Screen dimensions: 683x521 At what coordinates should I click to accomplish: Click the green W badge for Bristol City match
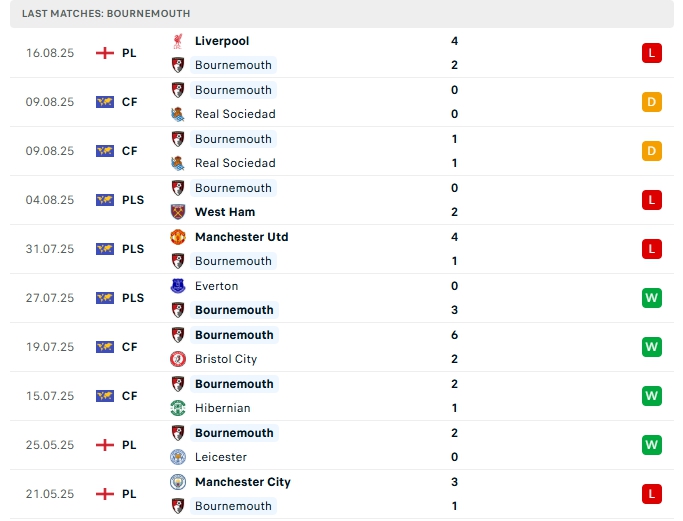pos(652,347)
